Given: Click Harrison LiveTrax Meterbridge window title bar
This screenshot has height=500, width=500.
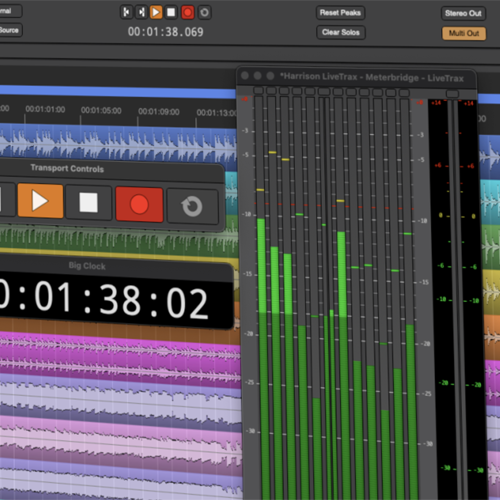Looking at the screenshot, I should tap(356, 77).
